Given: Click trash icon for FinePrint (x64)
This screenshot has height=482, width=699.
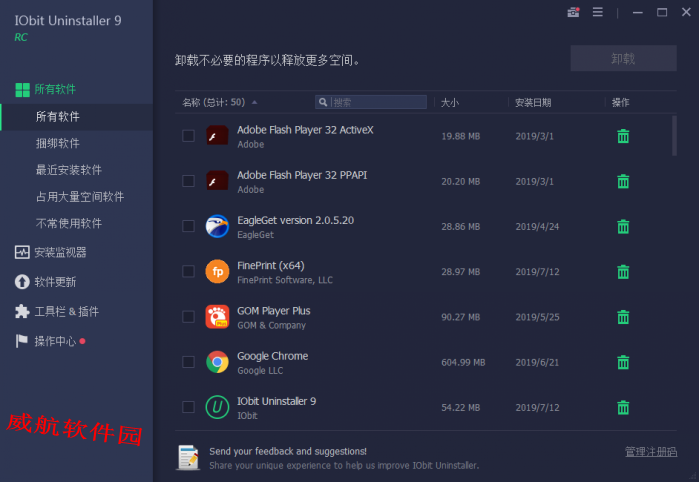Looking at the screenshot, I should pos(623,272).
